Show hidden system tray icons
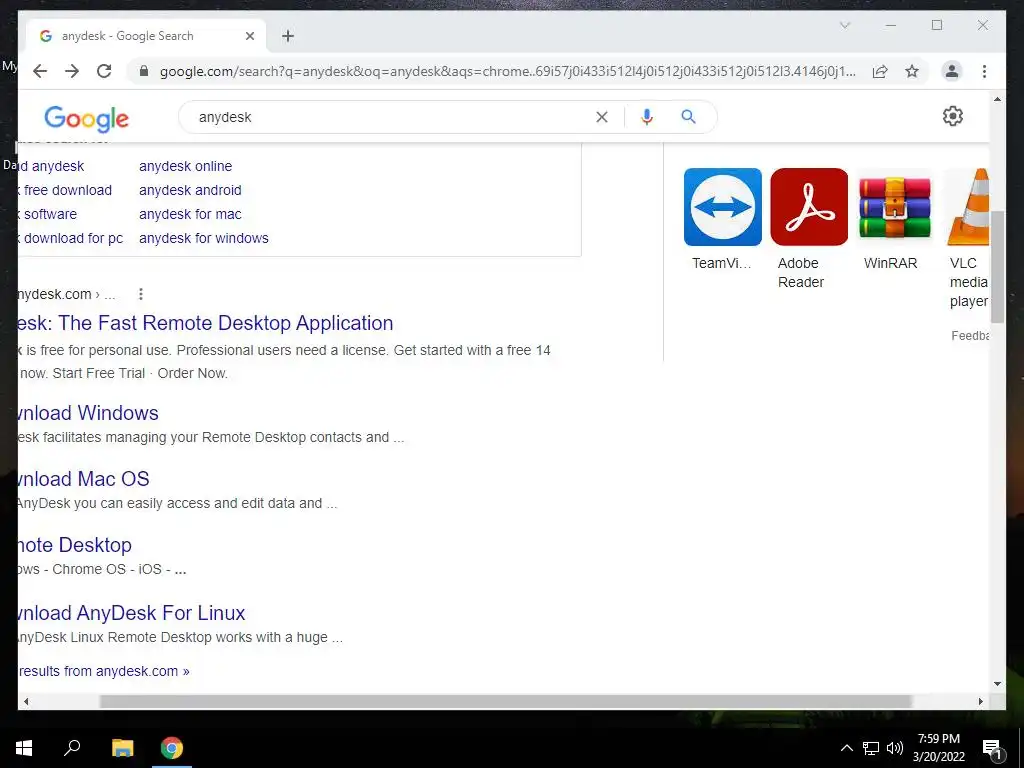 click(846, 748)
